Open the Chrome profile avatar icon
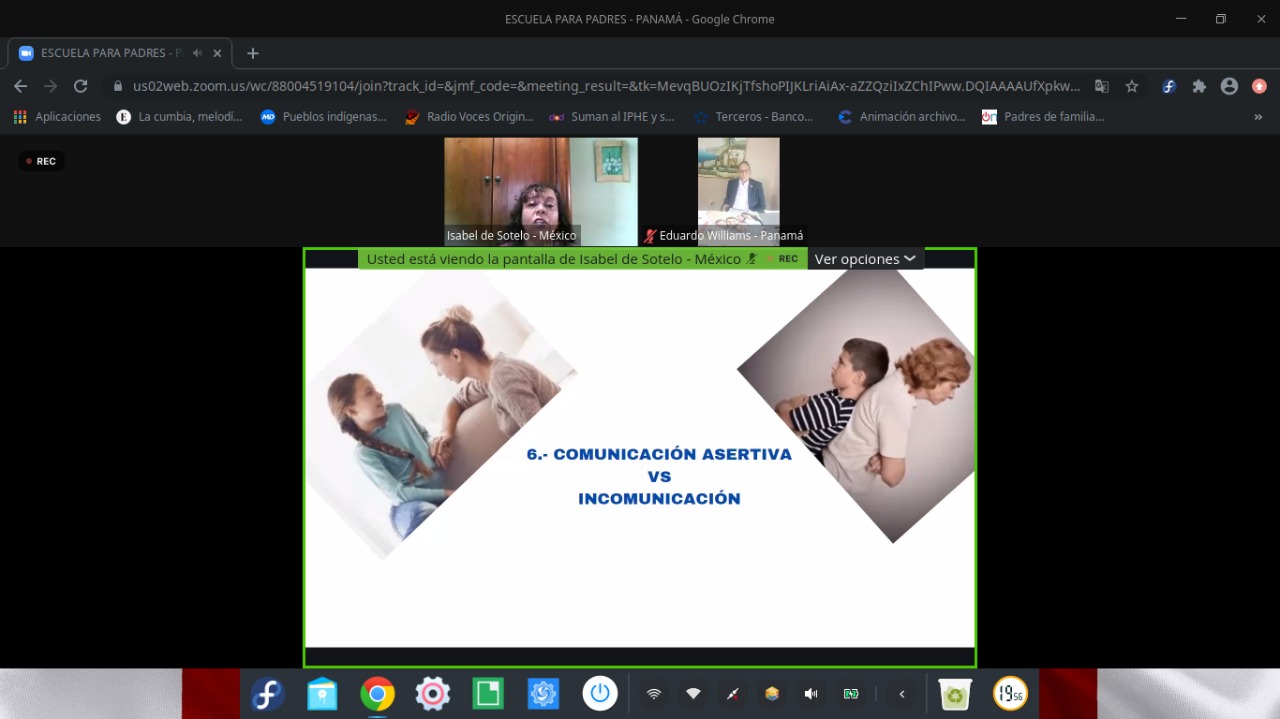 pos(1229,86)
